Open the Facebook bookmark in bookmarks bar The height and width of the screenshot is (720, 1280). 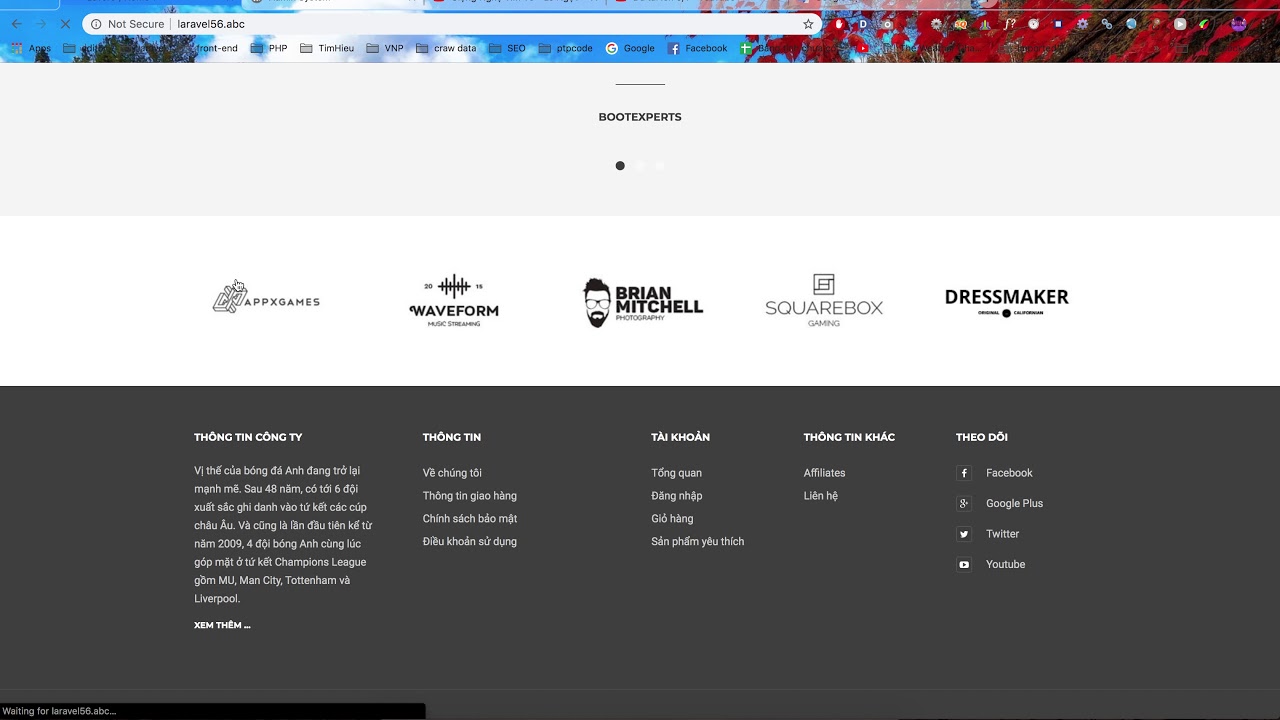697,48
